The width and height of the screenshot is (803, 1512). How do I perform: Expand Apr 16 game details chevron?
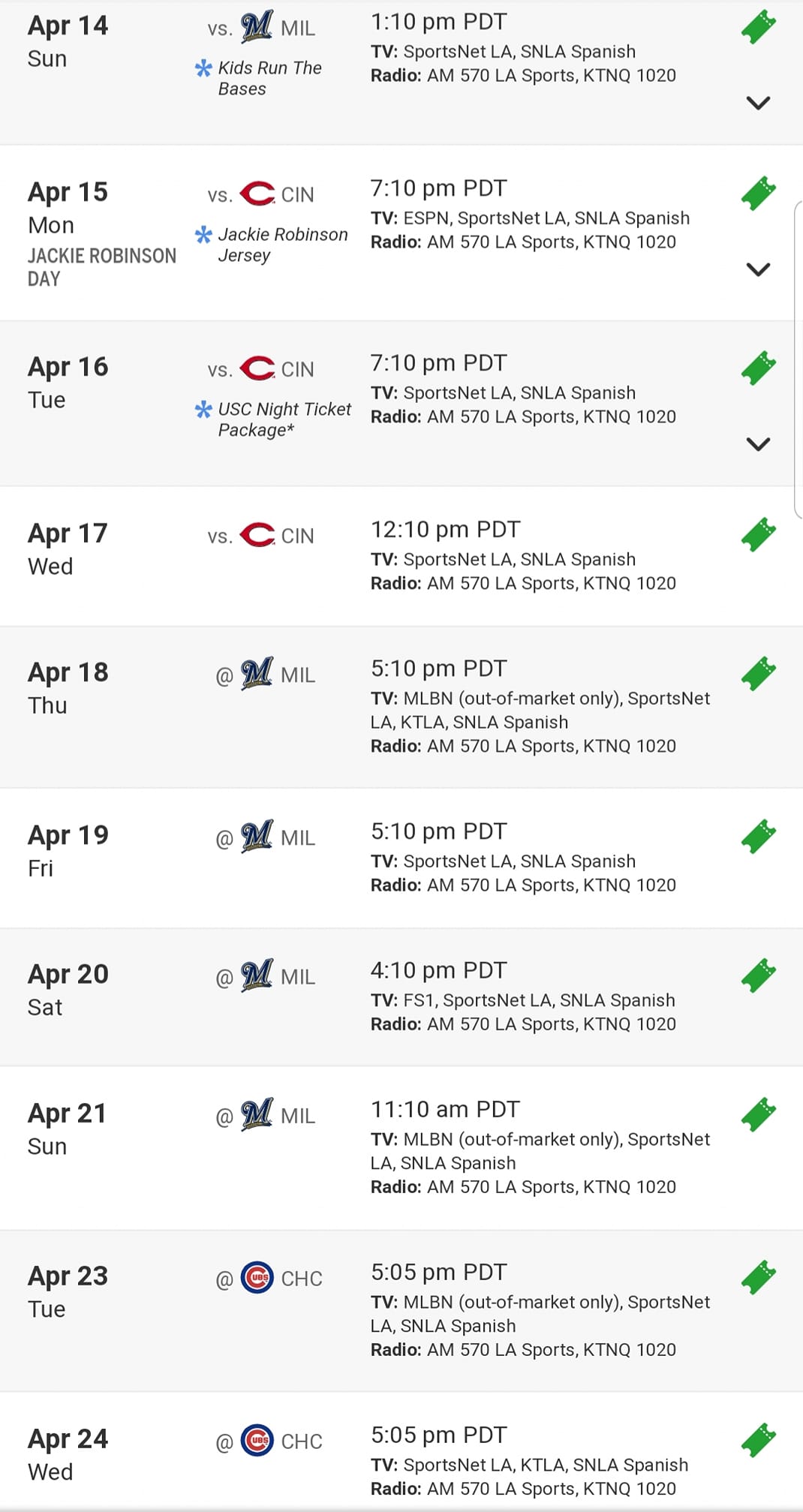758,444
